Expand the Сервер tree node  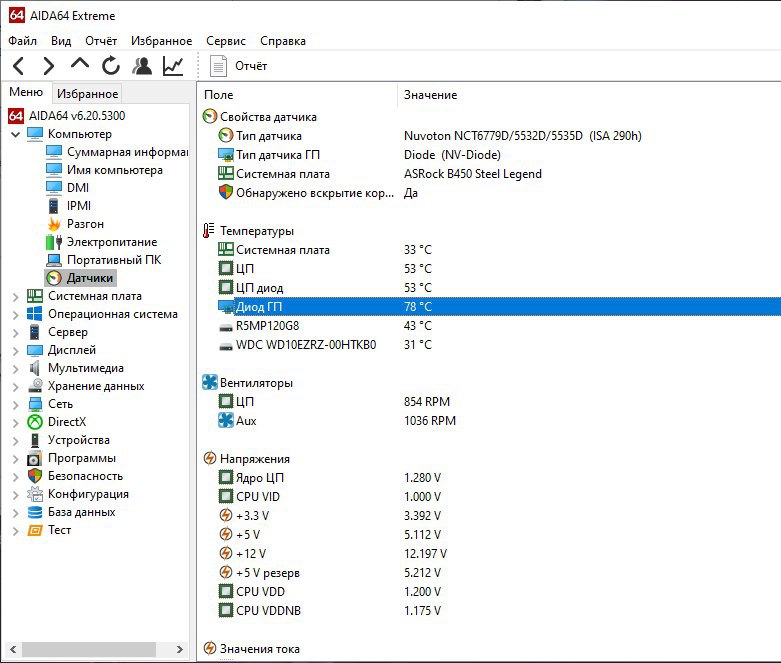pos(15,332)
